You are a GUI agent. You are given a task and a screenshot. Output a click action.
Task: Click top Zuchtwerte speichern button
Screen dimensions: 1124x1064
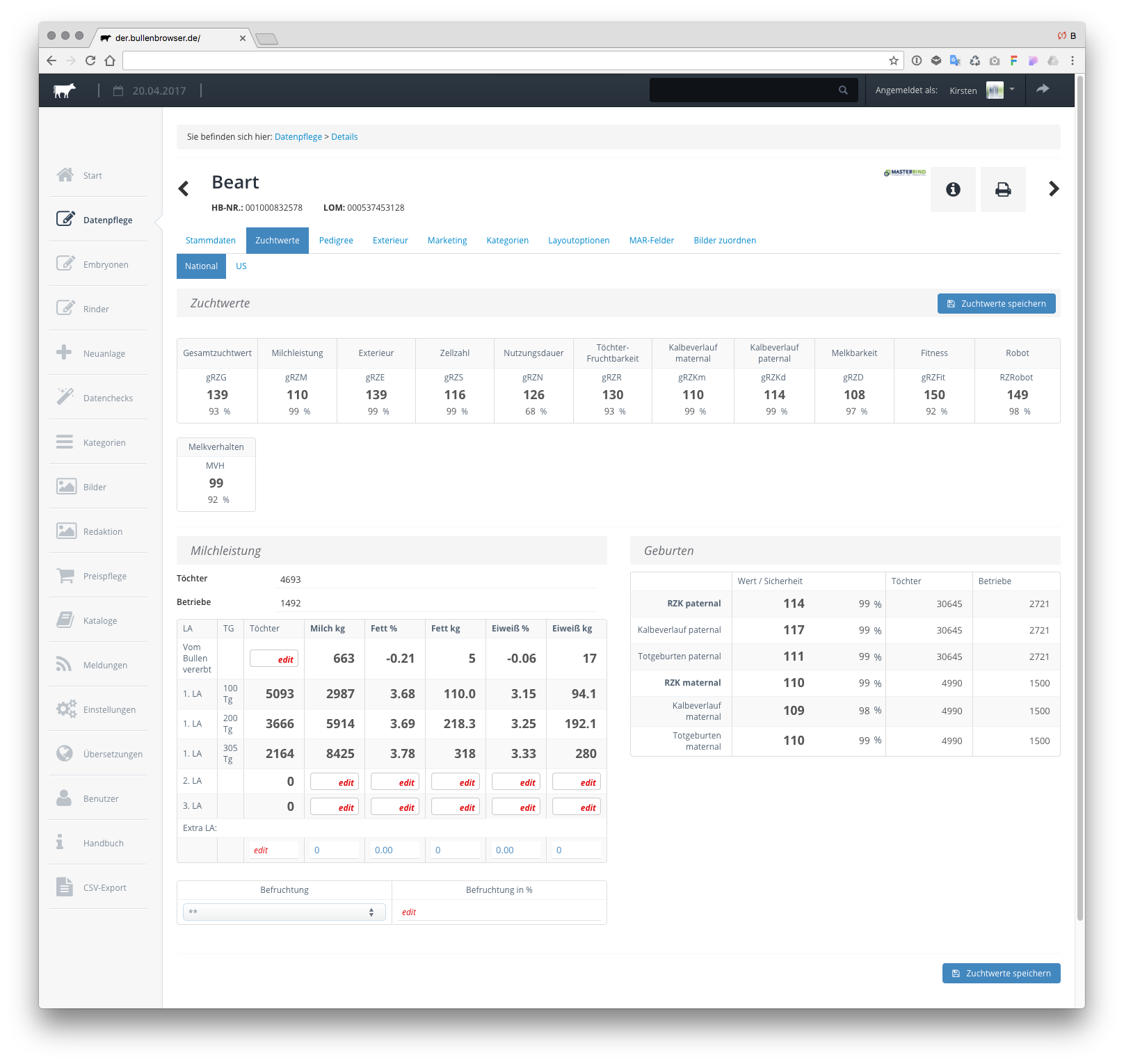click(x=996, y=304)
